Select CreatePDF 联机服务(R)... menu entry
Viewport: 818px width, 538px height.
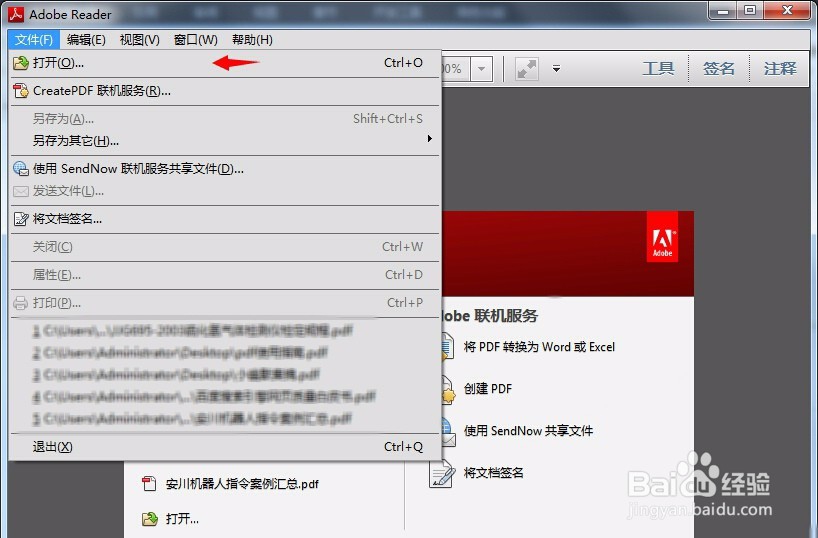tap(225, 91)
